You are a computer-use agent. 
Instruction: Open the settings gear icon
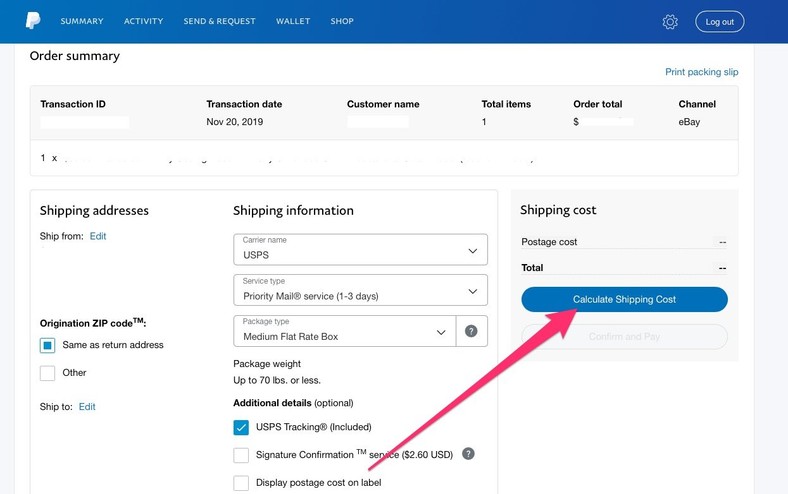click(x=670, y=22)
